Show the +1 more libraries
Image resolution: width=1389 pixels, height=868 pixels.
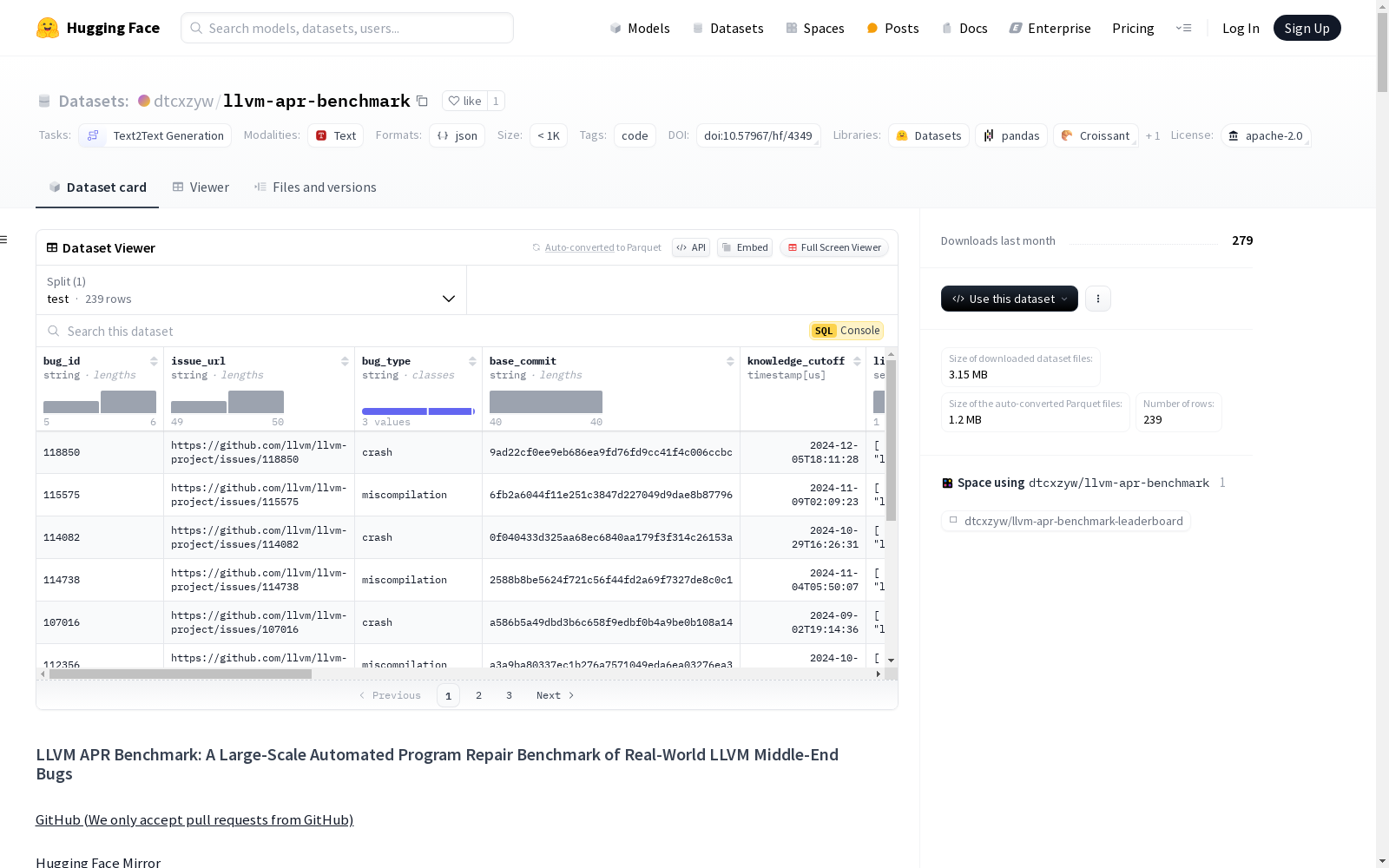[x=1153, y=135]
